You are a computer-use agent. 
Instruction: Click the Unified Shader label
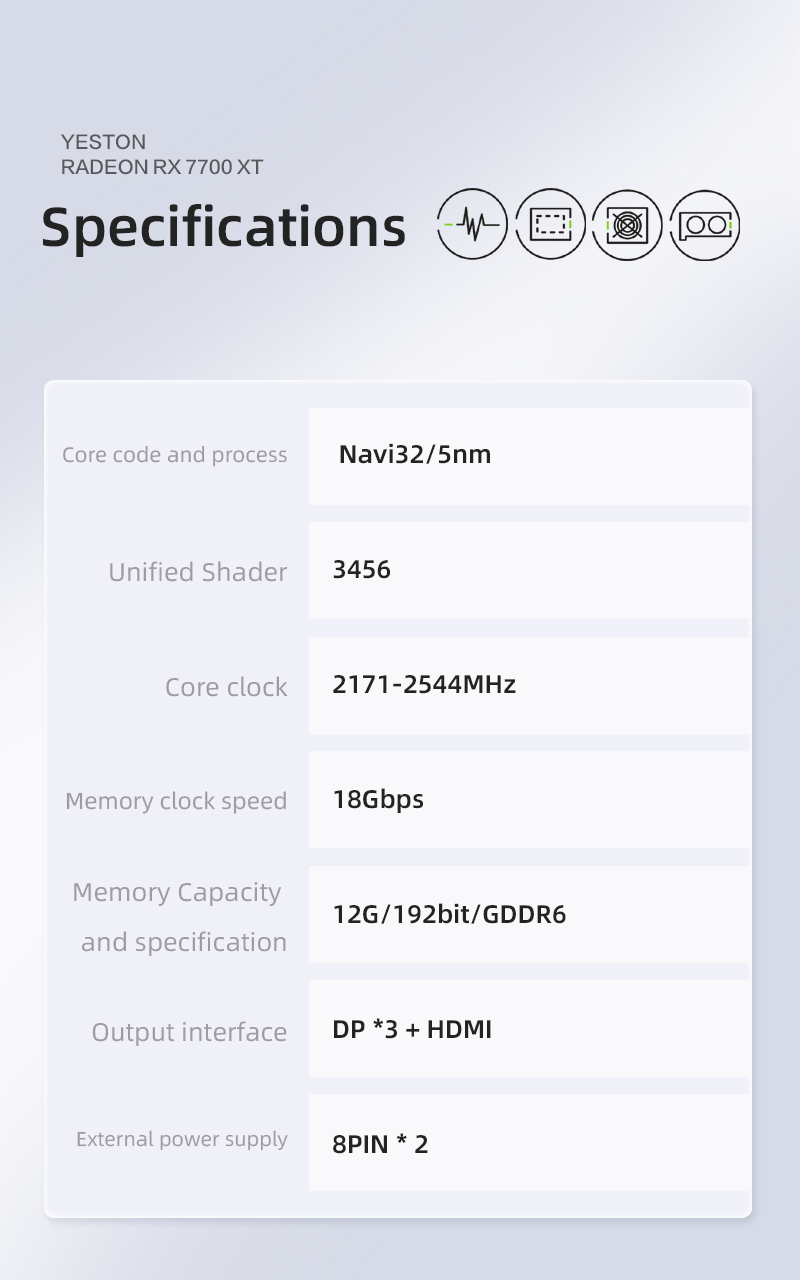197,572
